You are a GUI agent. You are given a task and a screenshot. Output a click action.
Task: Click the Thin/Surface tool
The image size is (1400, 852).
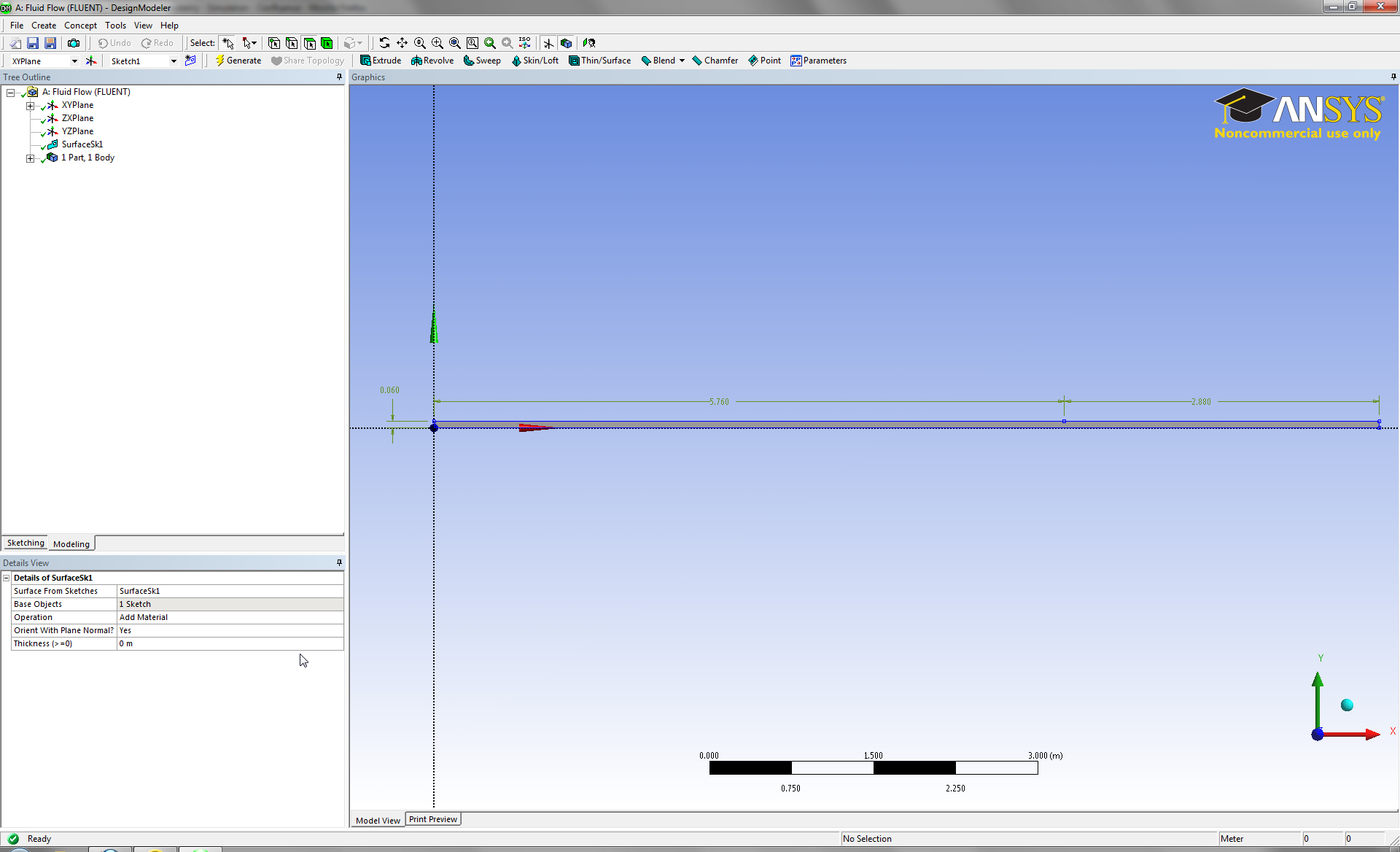click(599, 61)
